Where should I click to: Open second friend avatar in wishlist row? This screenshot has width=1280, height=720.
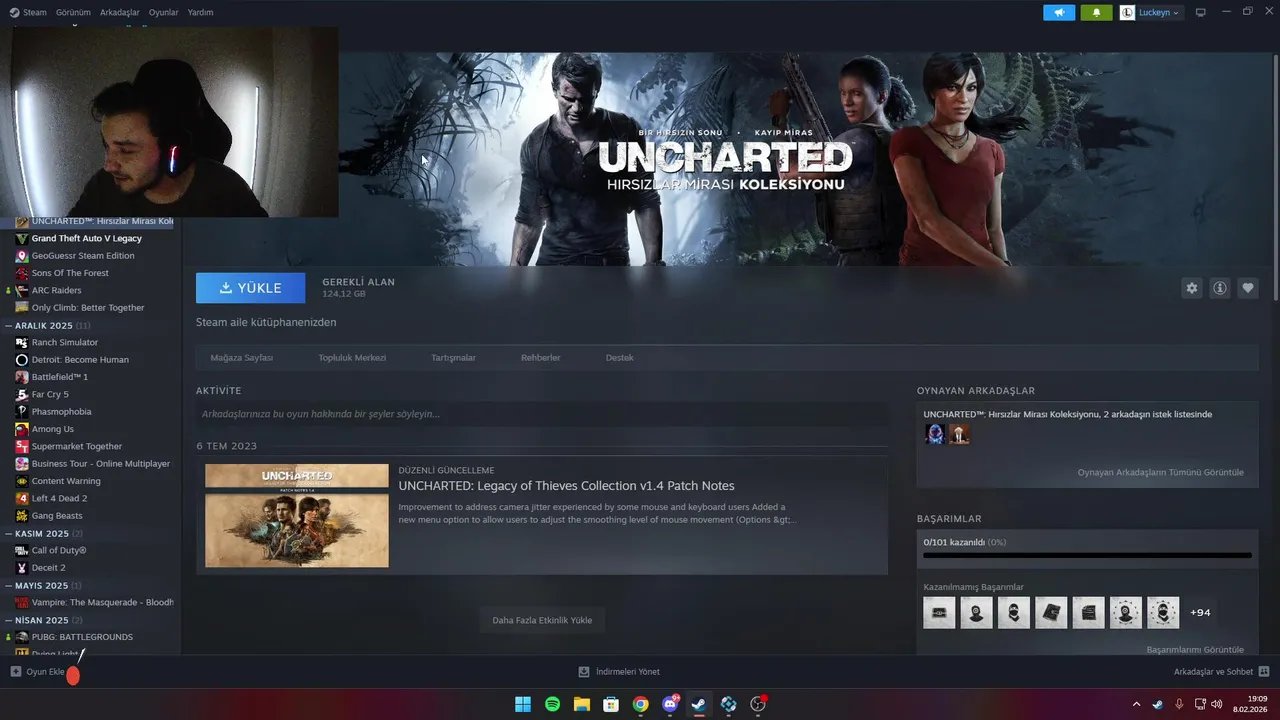(x=959, y=434)
